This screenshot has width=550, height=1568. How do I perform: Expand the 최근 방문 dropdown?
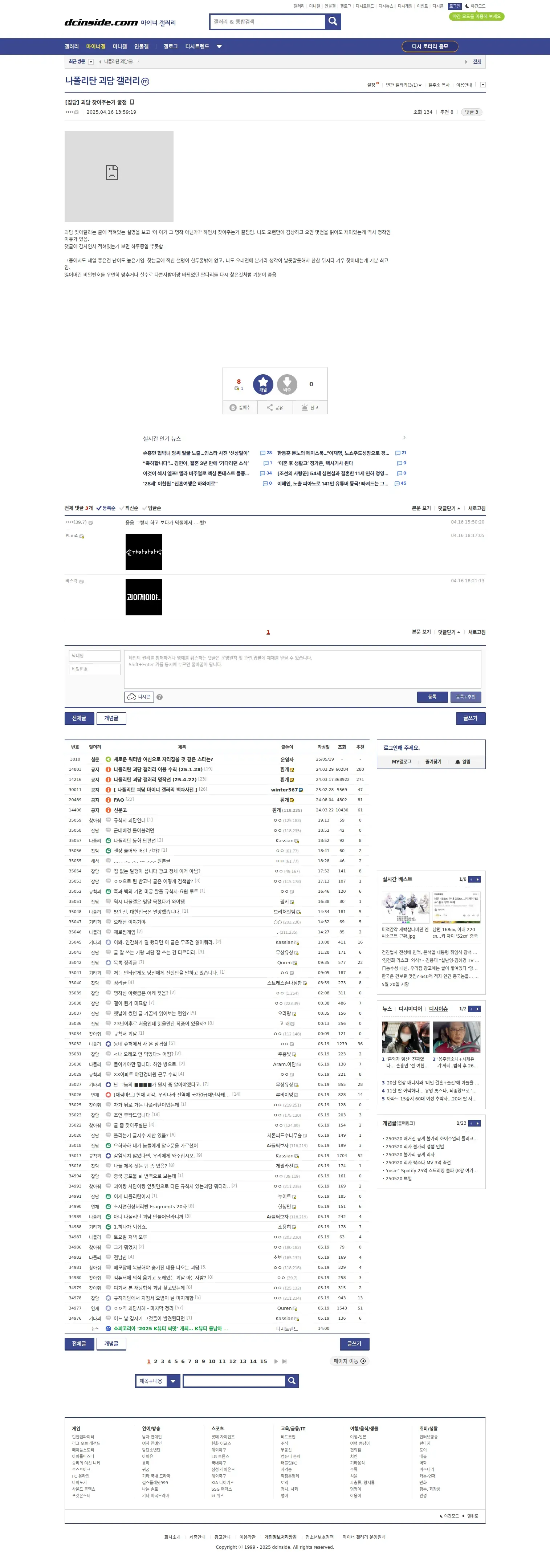[91, 61]
